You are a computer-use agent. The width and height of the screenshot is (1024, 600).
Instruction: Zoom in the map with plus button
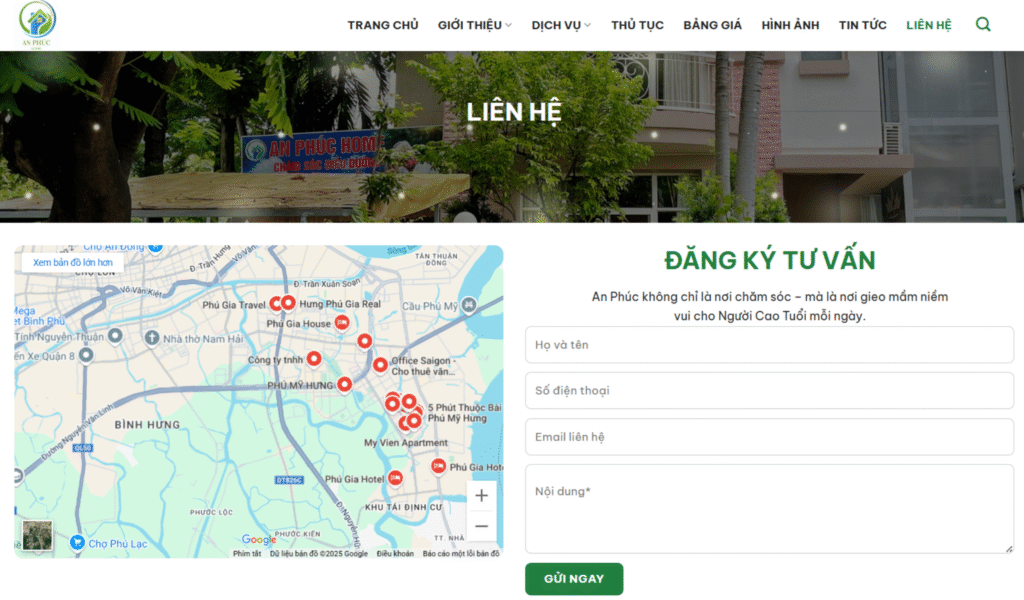(481, 496)
